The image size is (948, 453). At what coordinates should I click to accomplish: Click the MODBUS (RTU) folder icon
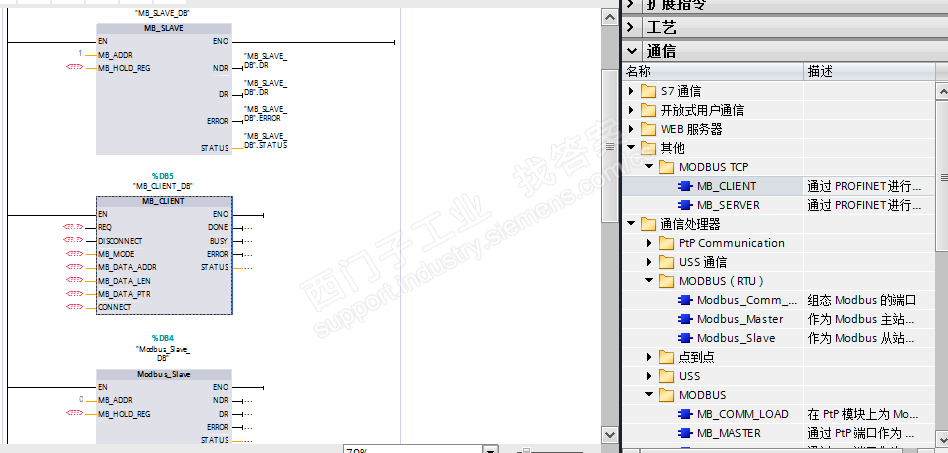click(x=666, y=281)
